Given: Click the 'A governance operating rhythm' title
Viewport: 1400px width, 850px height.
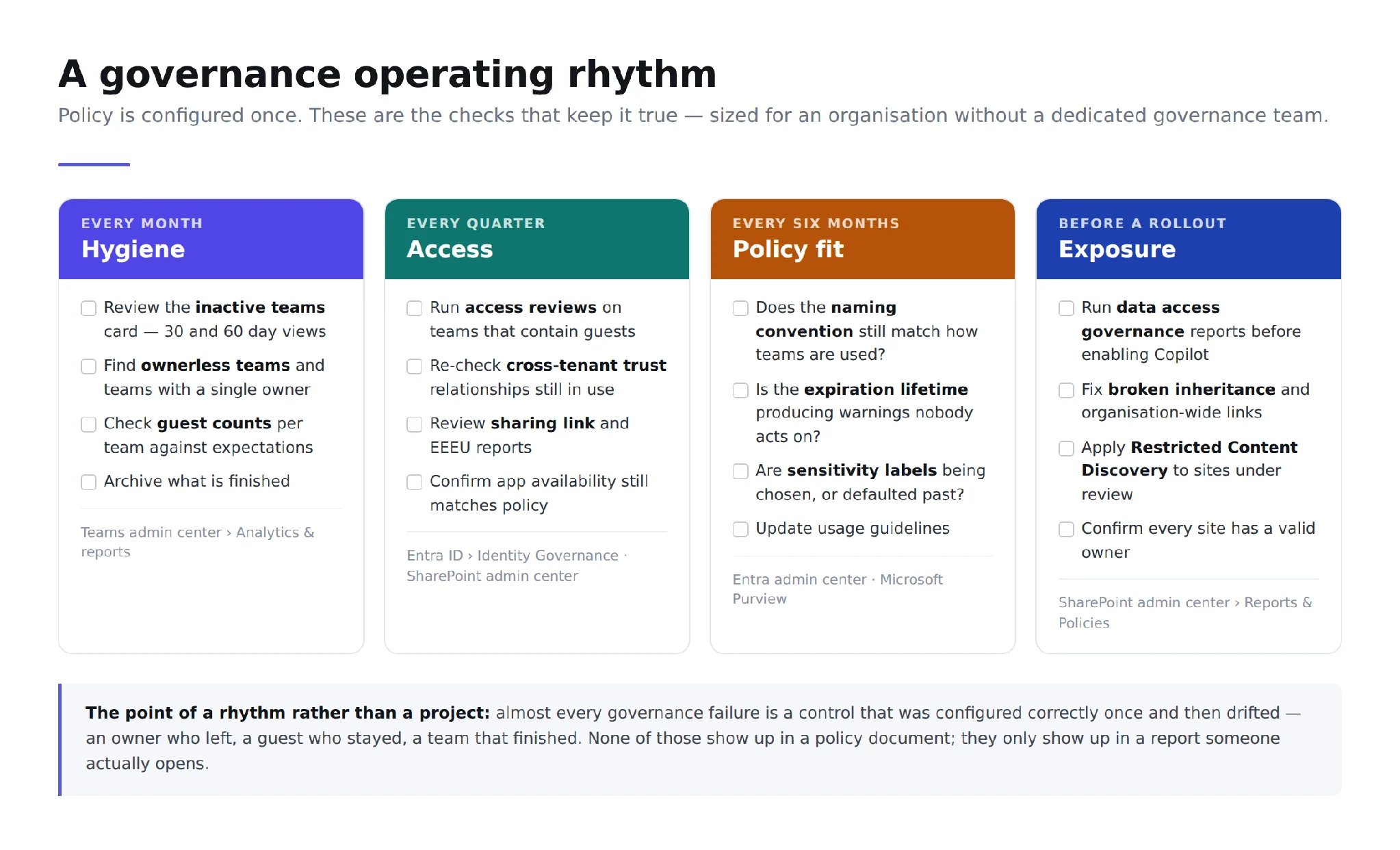Looking at the screenshot, I should click(387, 74).
